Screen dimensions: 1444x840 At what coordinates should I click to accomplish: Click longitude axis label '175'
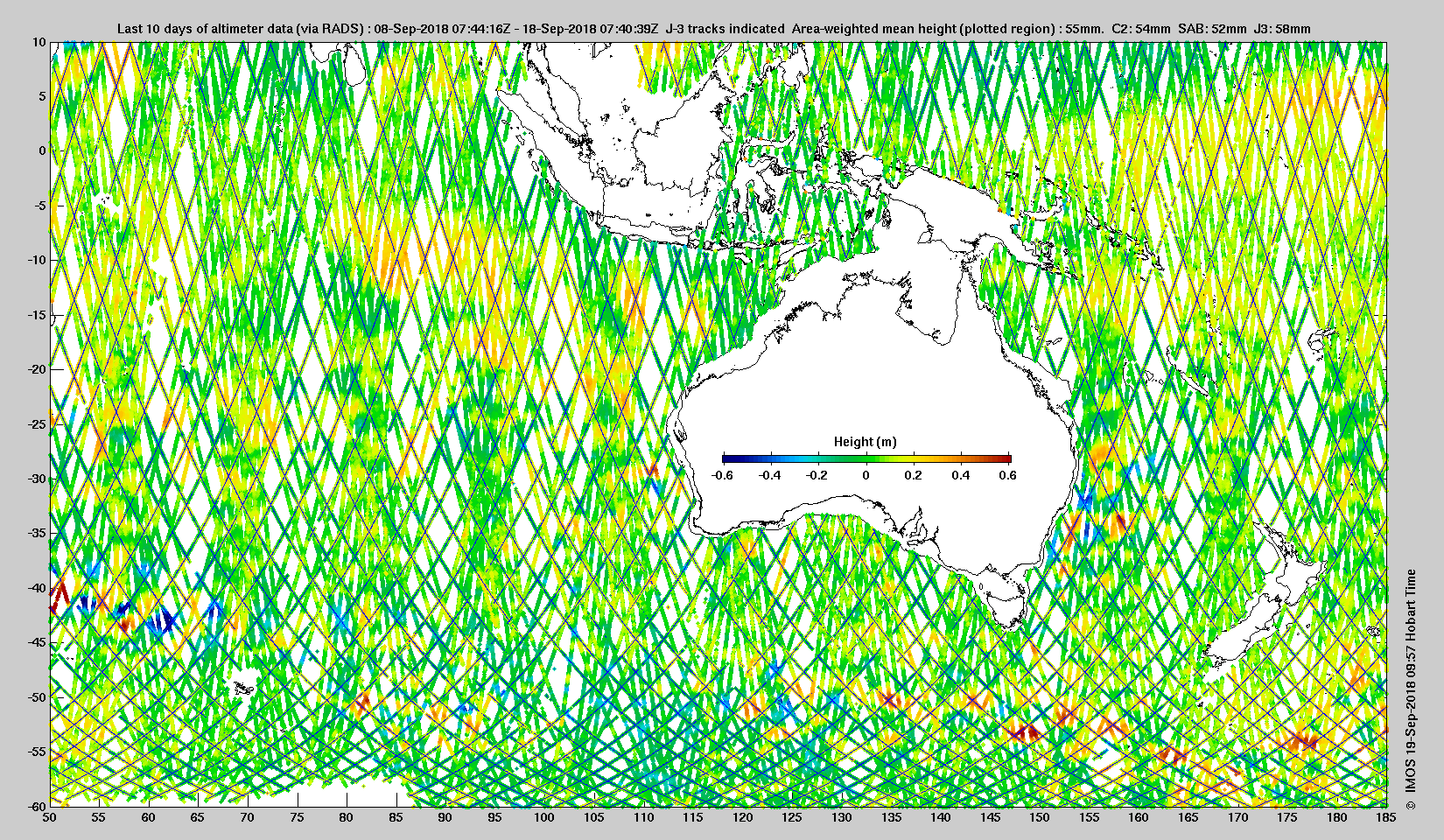point(1287,817)
